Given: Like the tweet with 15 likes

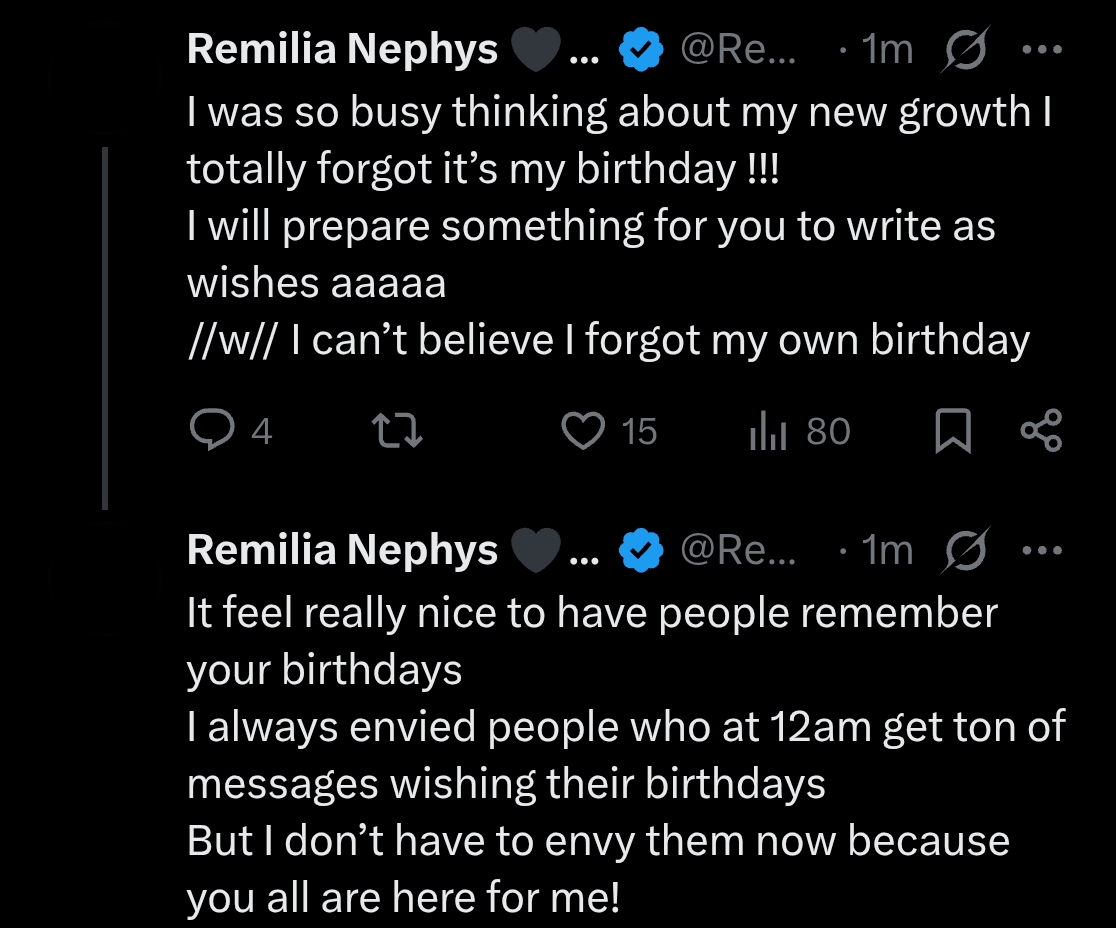Looking at the screenshot, I should coord(583,431).
